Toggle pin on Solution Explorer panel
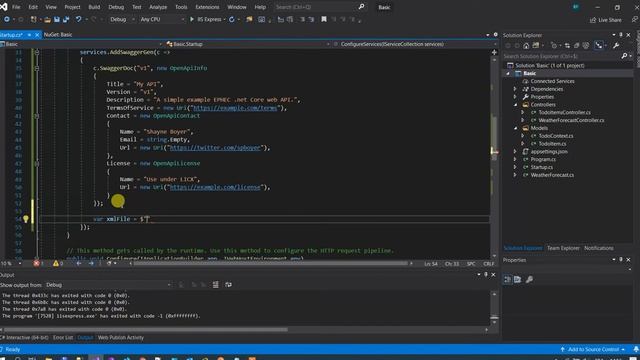This screenshot has width=640, height=360. (x=621, y=35)
